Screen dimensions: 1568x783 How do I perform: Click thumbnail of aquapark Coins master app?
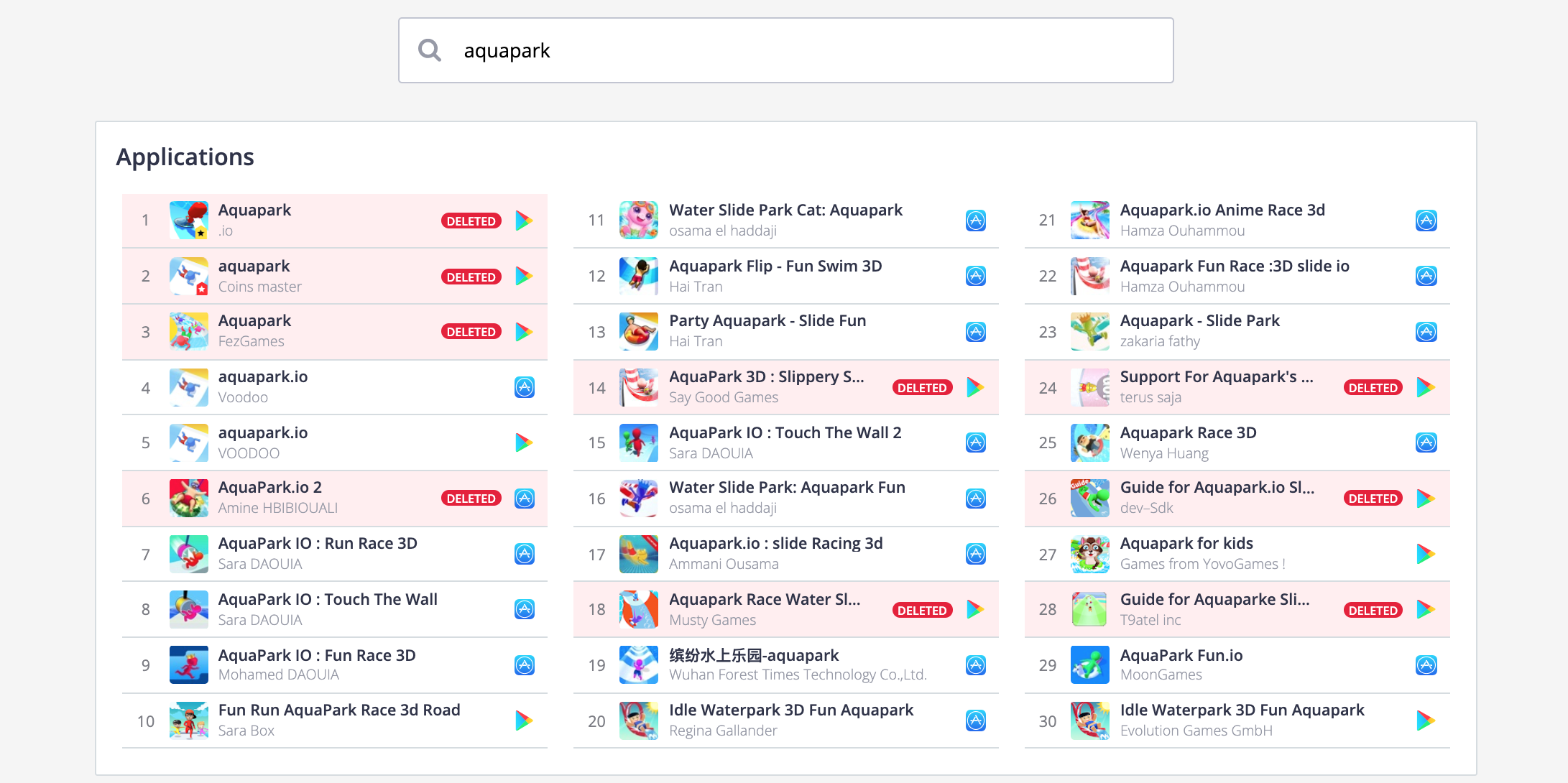tap(189, 276)
